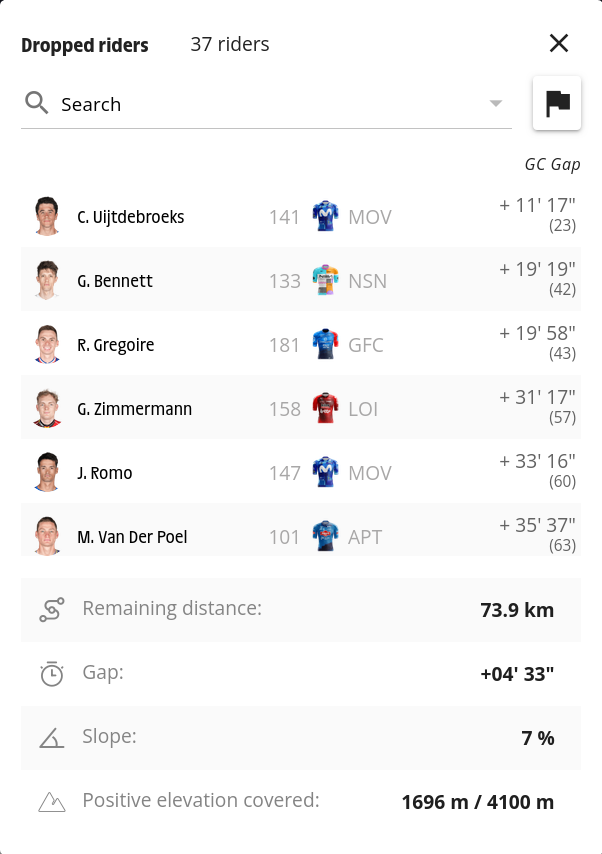Click the flag button beside search

pyautogui.click(x=557, y=103)
